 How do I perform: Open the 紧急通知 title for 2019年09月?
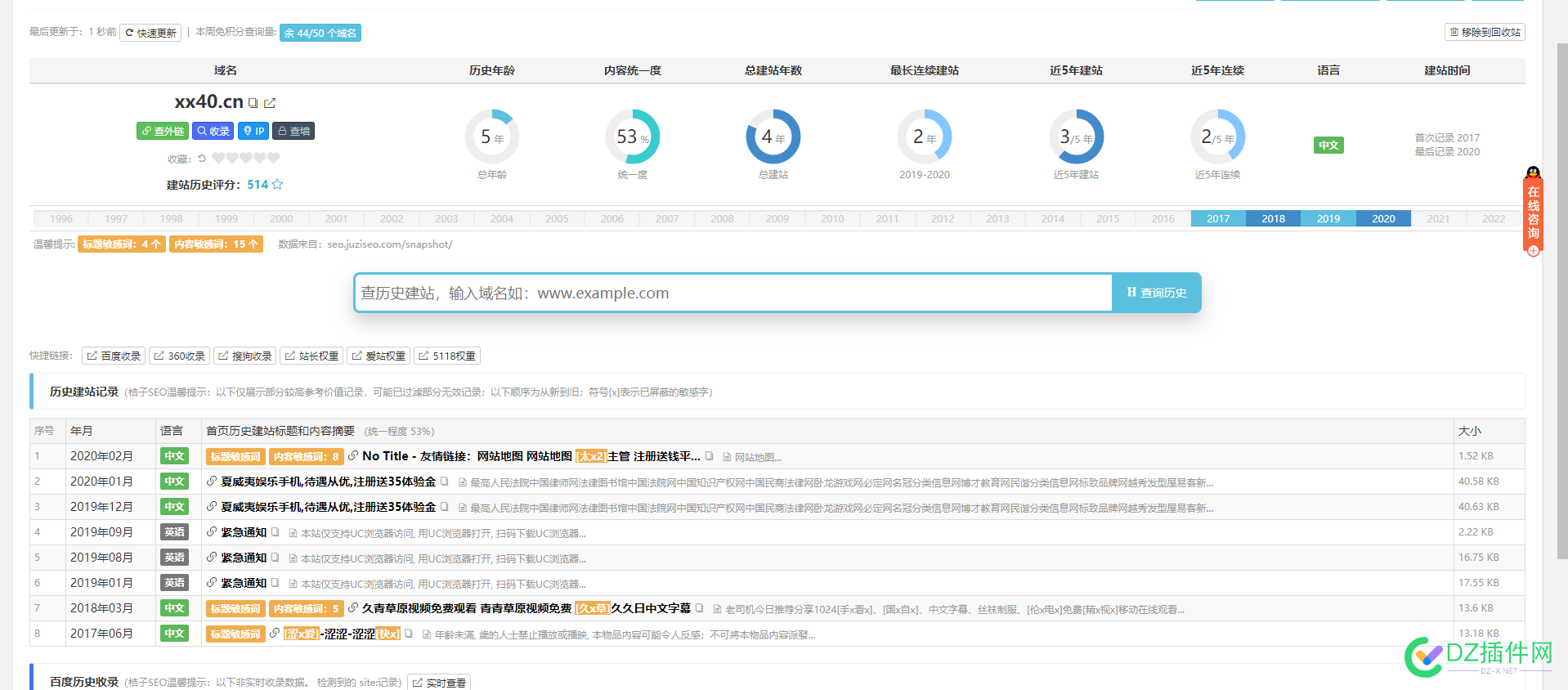[244, 532]
